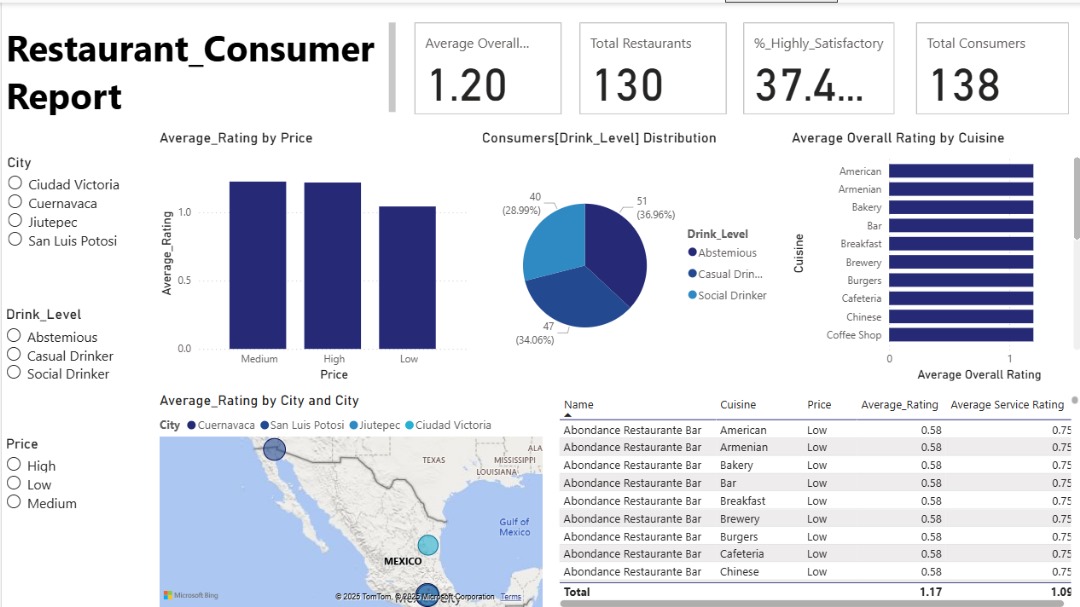This screenshot has height=607, width=1080.
Task: Select the Abstemious drink level option
Action: (x=12, y=335)
